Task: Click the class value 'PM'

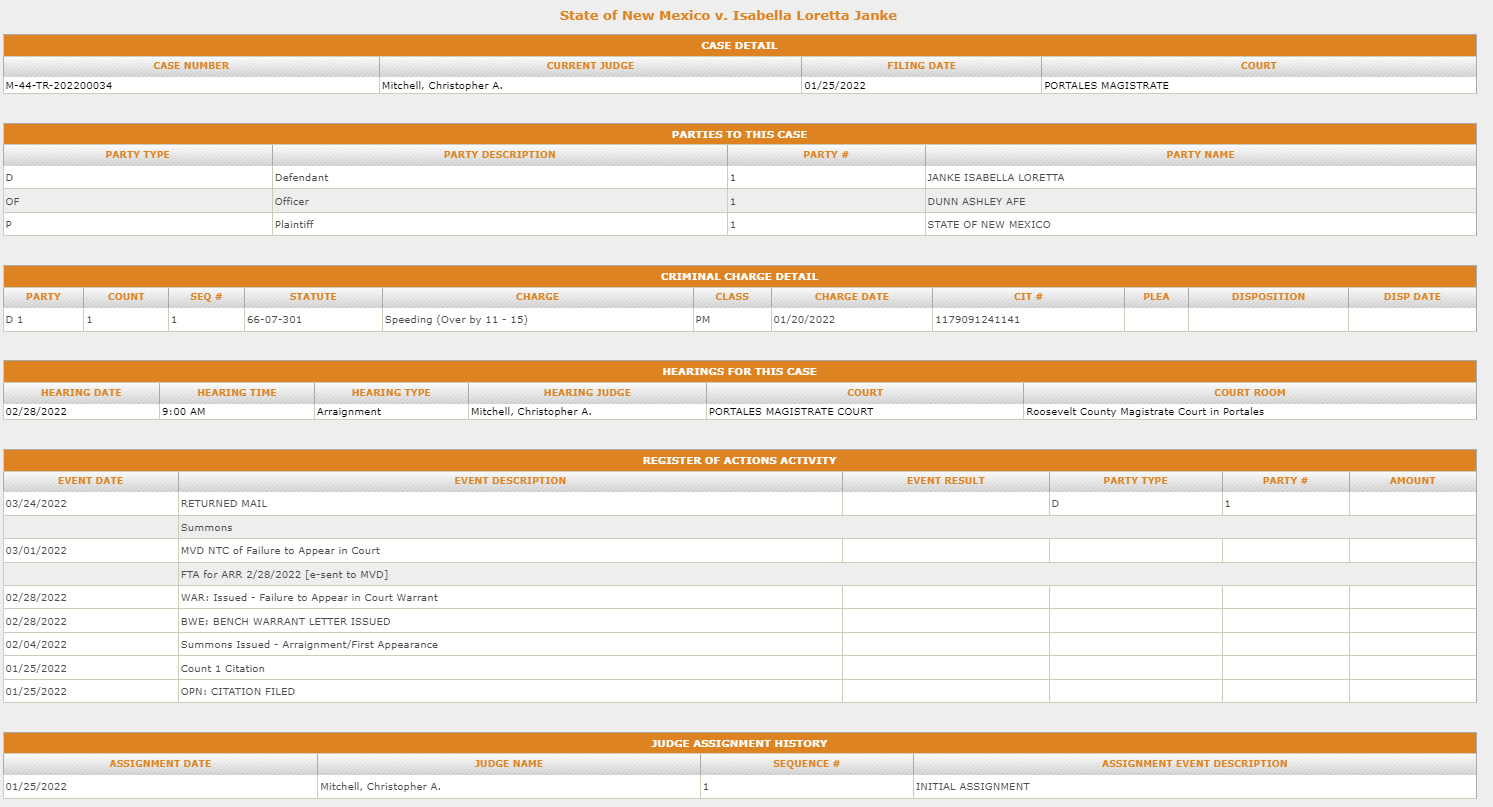Action: click(x=701, y=320)
